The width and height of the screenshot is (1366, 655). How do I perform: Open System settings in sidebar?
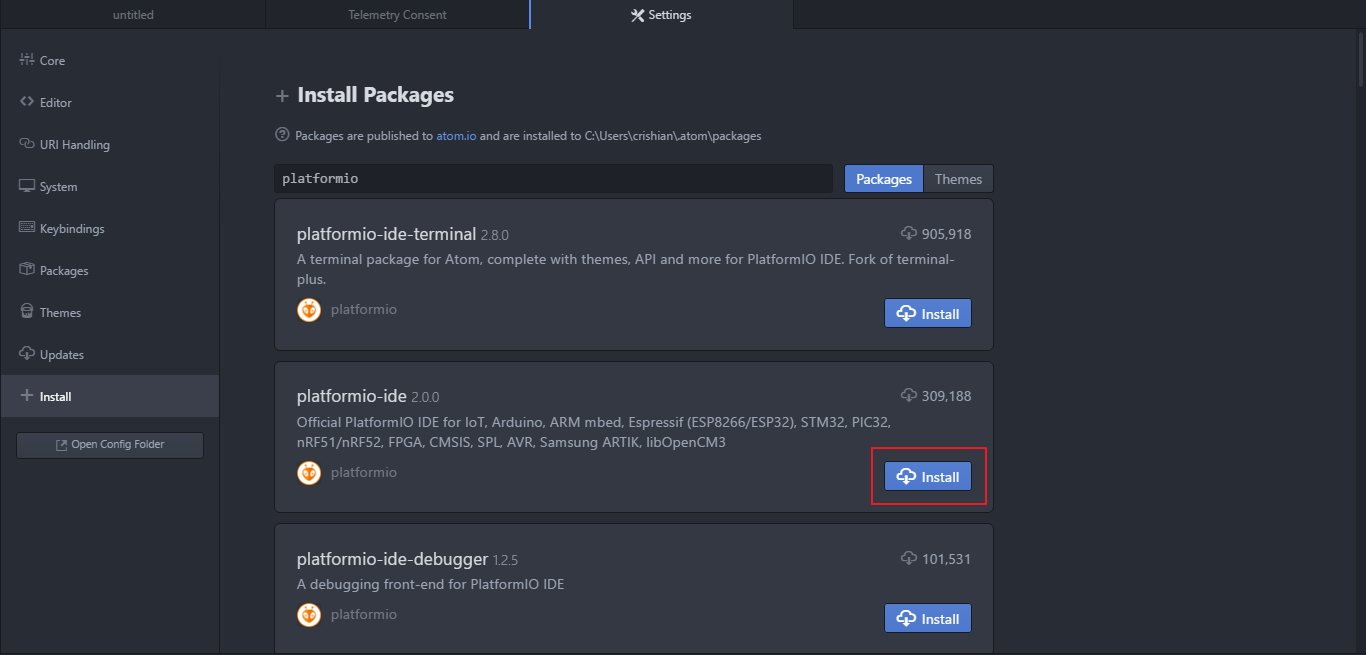109,187
